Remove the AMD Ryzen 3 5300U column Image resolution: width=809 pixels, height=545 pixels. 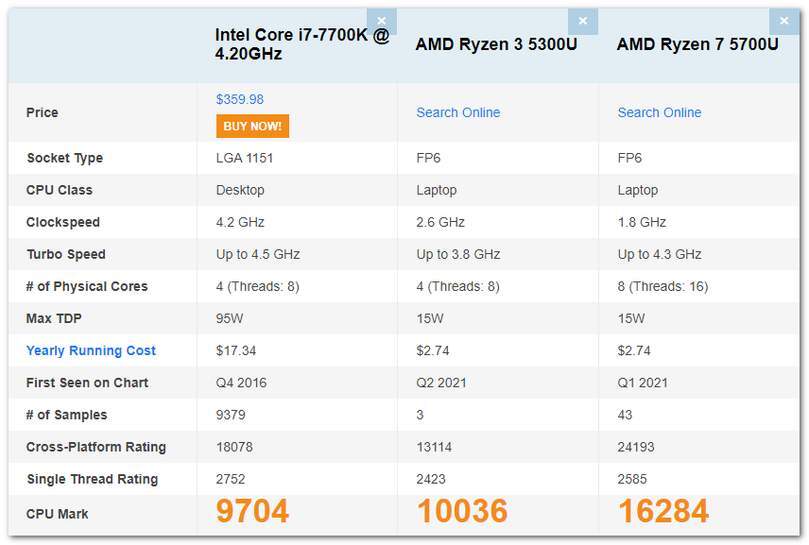[x=582, y=21]
